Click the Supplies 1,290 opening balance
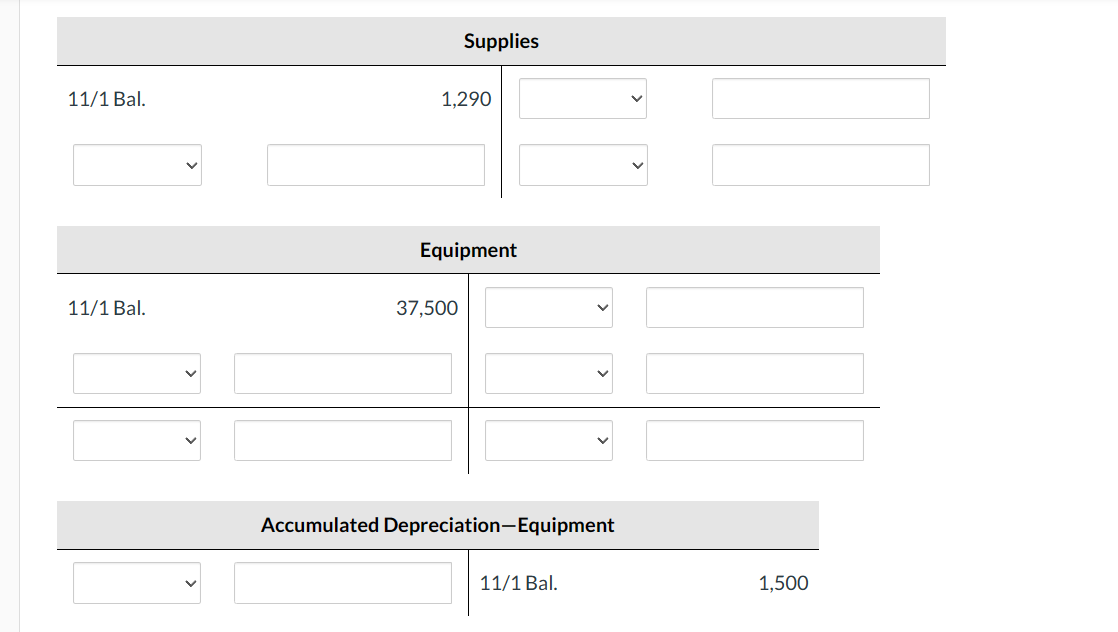 coord(465,99)
